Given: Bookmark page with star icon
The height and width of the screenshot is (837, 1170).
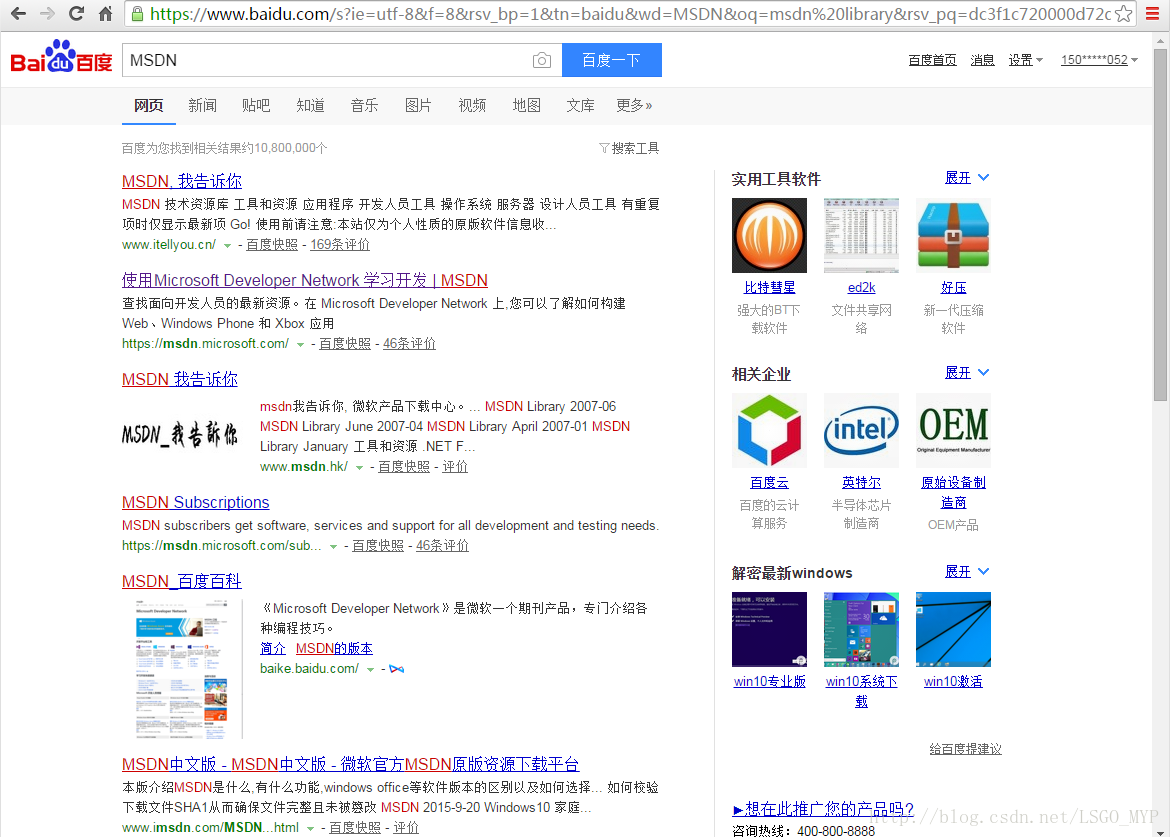Looking at the screenshot, I should coord(1123,13).
